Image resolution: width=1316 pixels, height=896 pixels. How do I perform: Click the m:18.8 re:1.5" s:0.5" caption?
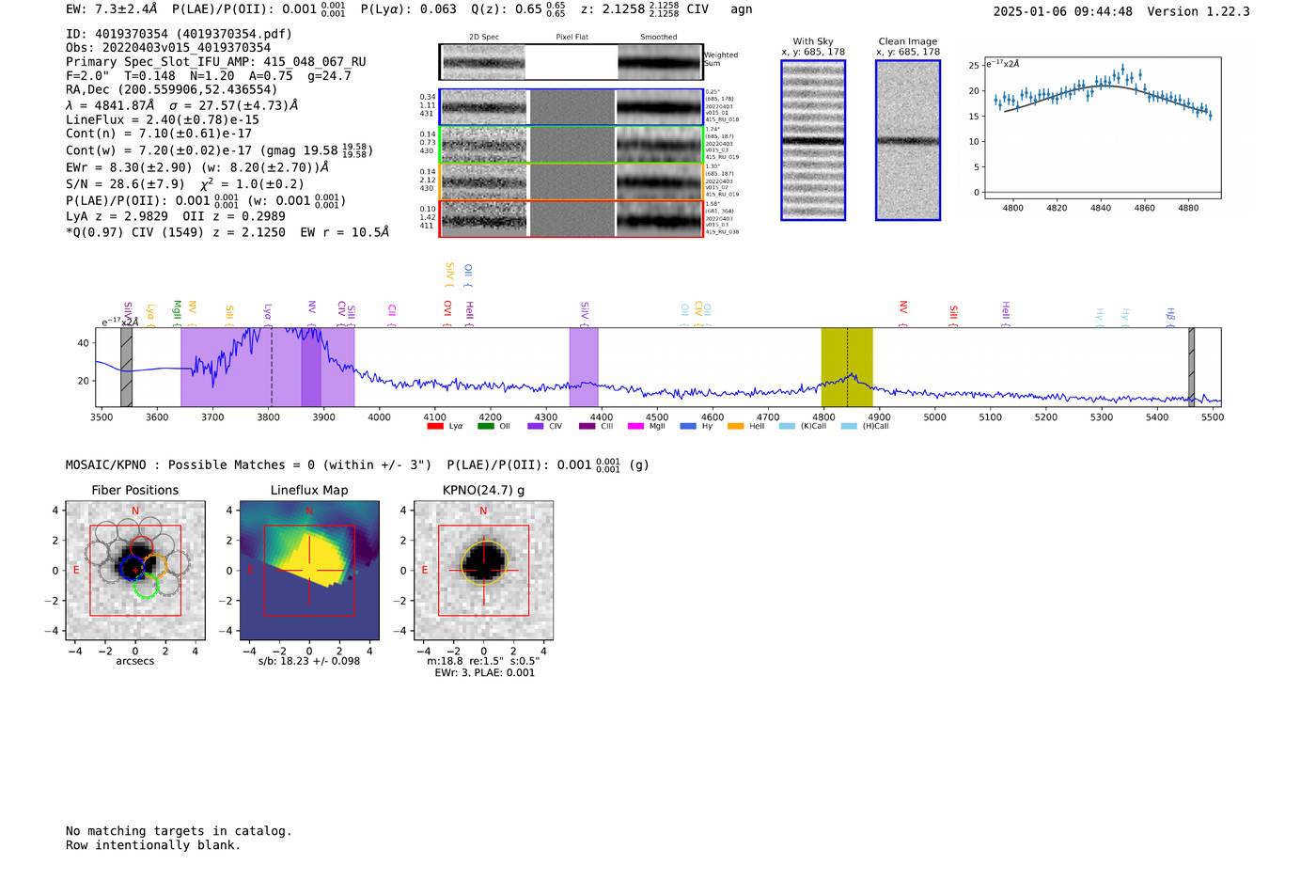pyautogui.click(x=483, y=661)
